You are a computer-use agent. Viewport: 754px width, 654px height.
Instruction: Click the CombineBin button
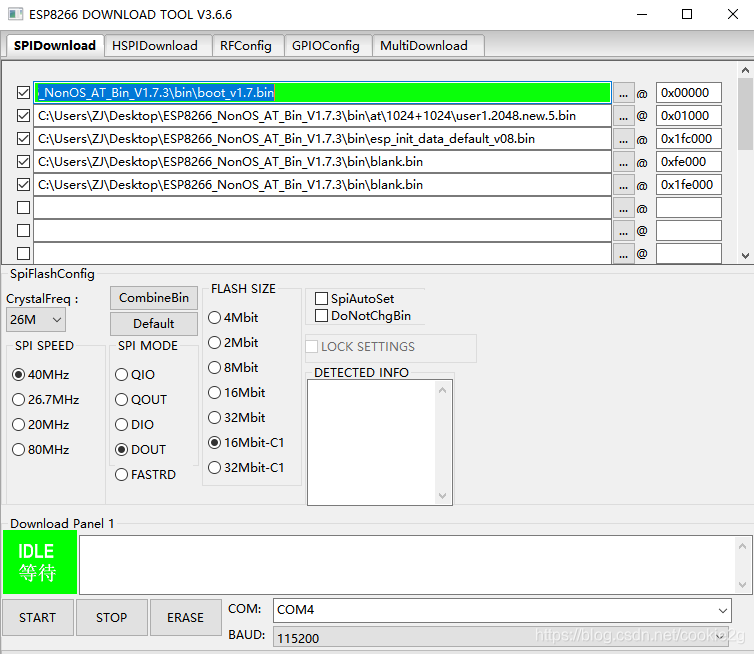click(x=154, y=298)
